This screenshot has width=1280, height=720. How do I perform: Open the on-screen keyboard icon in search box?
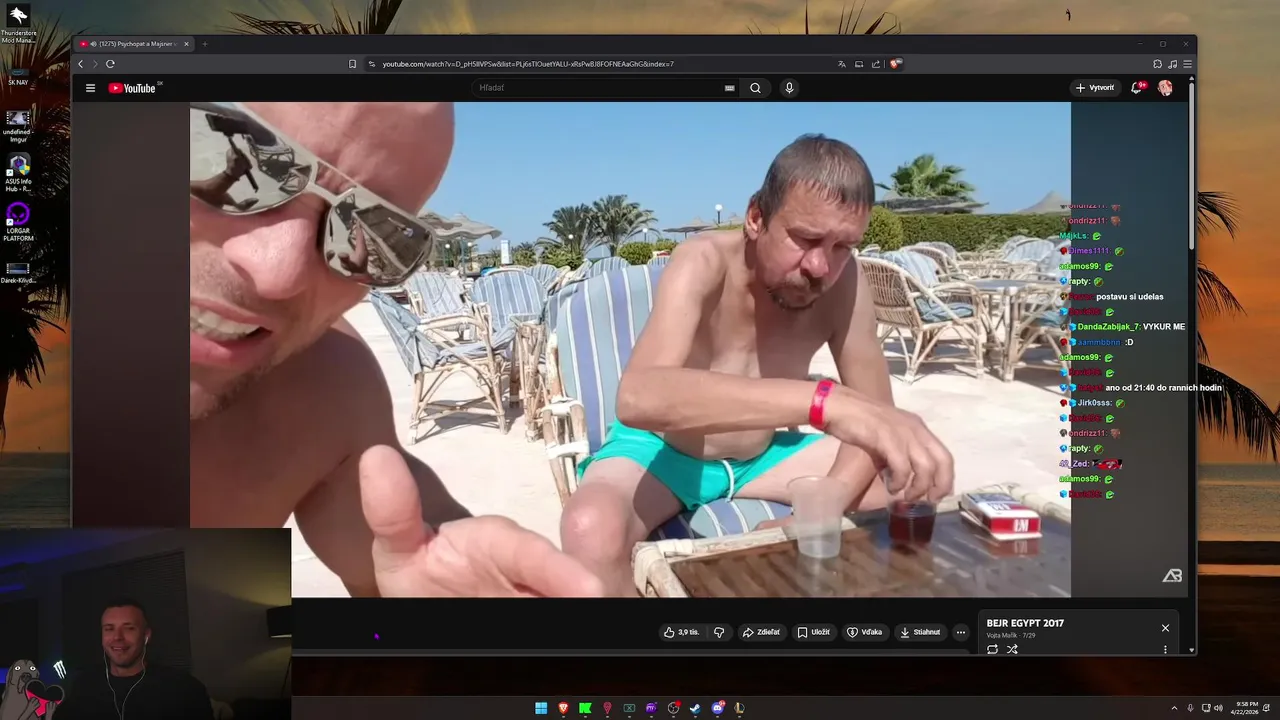point(730,88)
